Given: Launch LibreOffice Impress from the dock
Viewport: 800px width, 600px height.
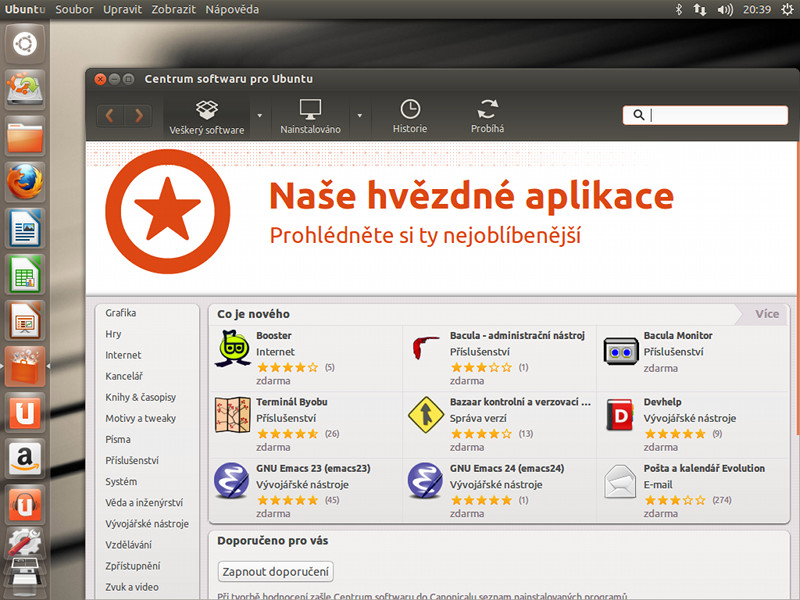Looking at the screenshot, I should tap(25, 320).
